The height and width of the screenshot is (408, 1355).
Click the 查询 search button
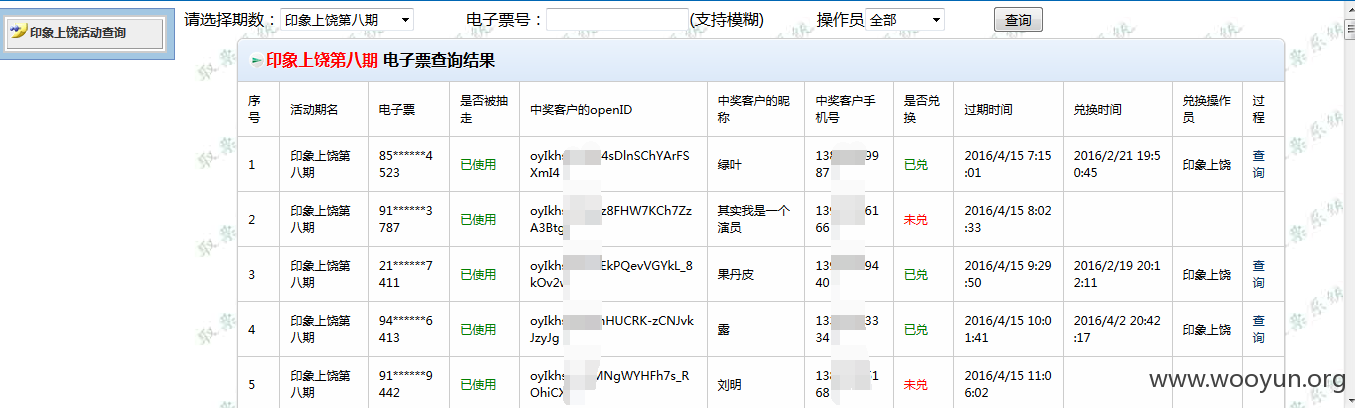click(x=1018, y=20)
